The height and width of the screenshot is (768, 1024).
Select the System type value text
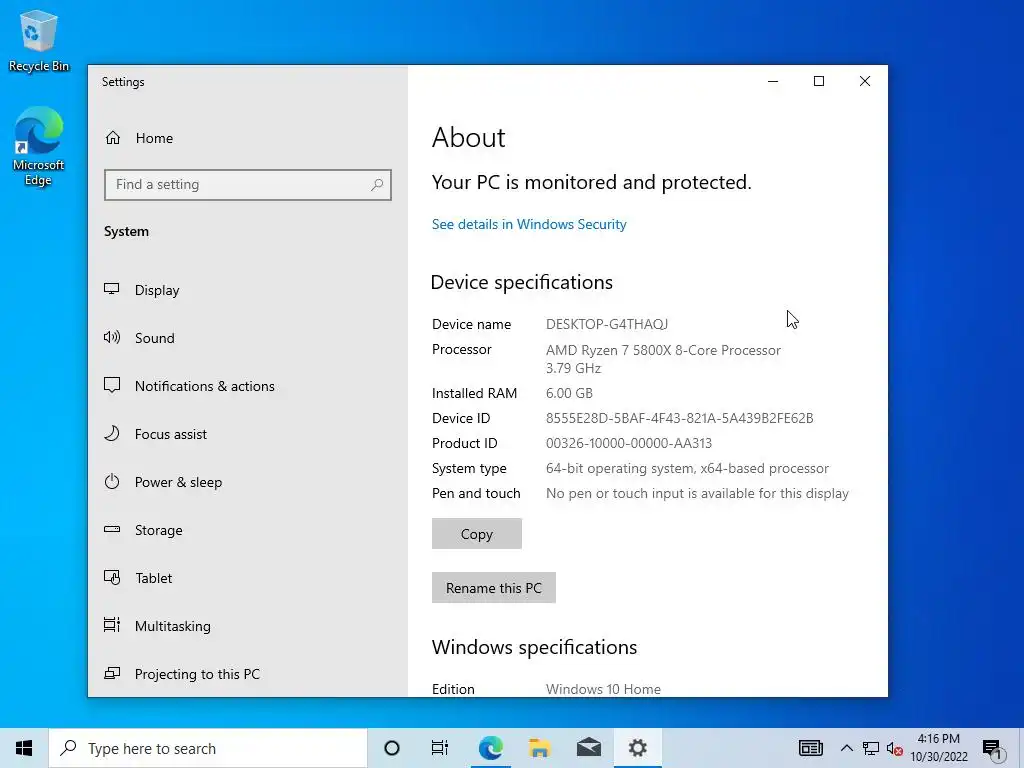687,468
